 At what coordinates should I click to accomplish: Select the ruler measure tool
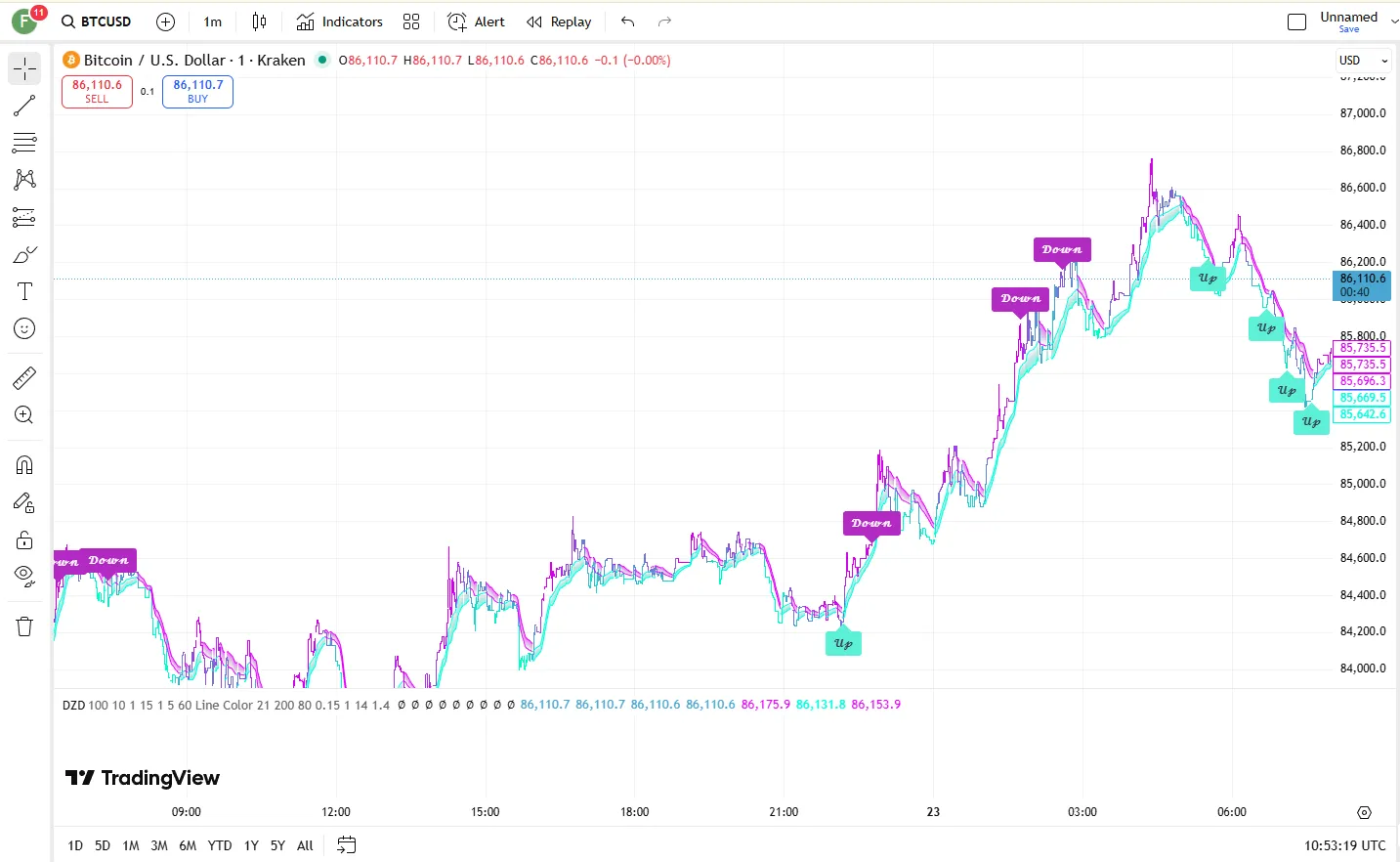click(24, 378)
